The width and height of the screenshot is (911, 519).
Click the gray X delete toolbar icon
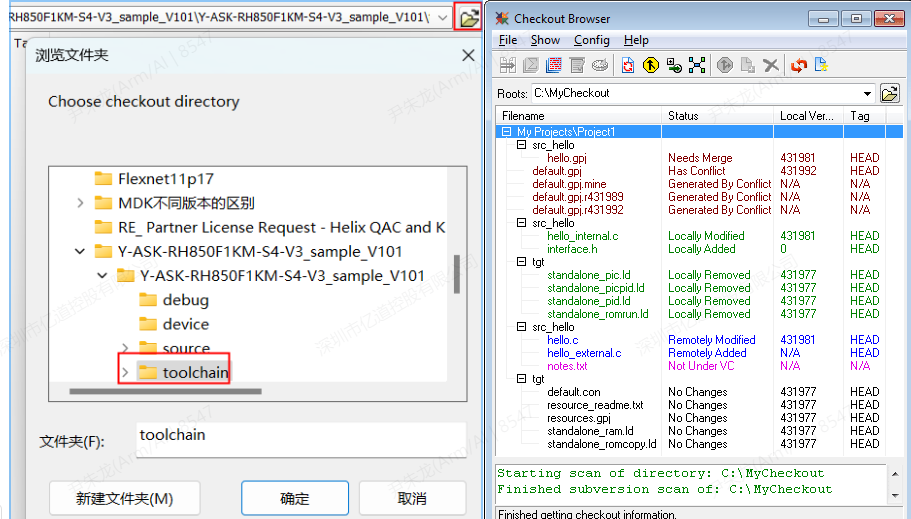coord(771,65)
